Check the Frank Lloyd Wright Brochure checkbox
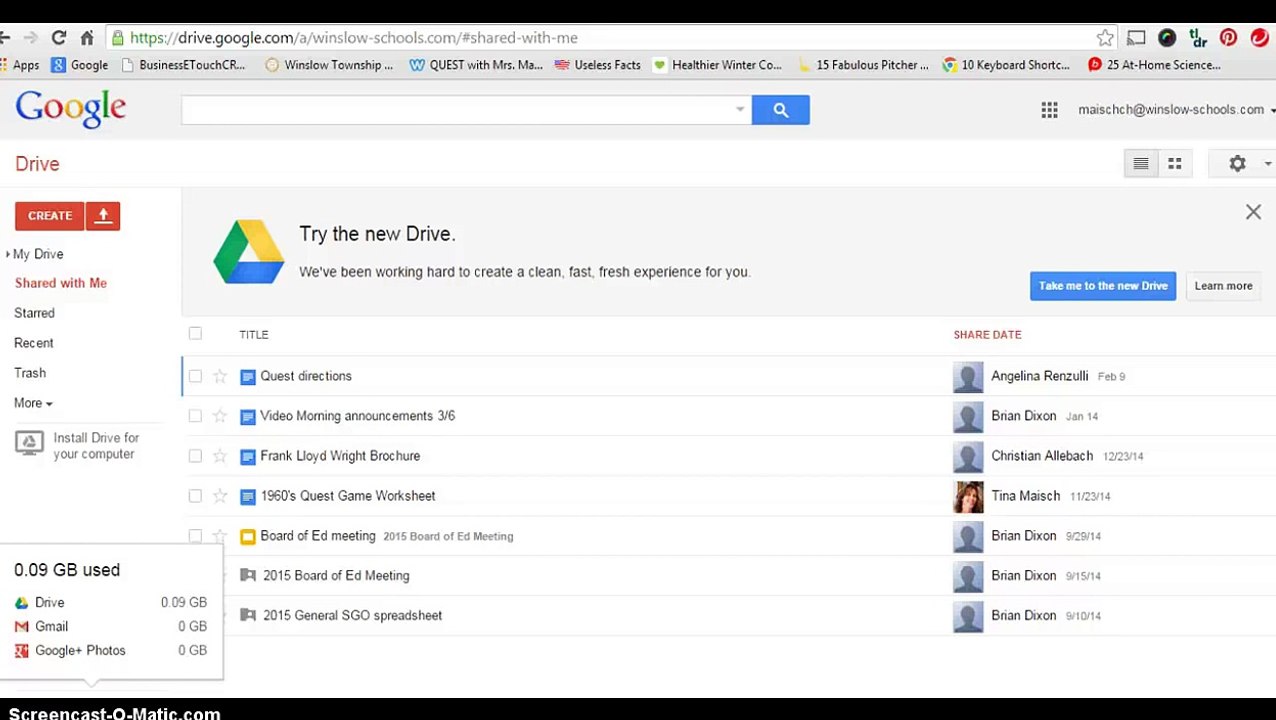Screen dimensions: 1276x720 pos(195,456)
